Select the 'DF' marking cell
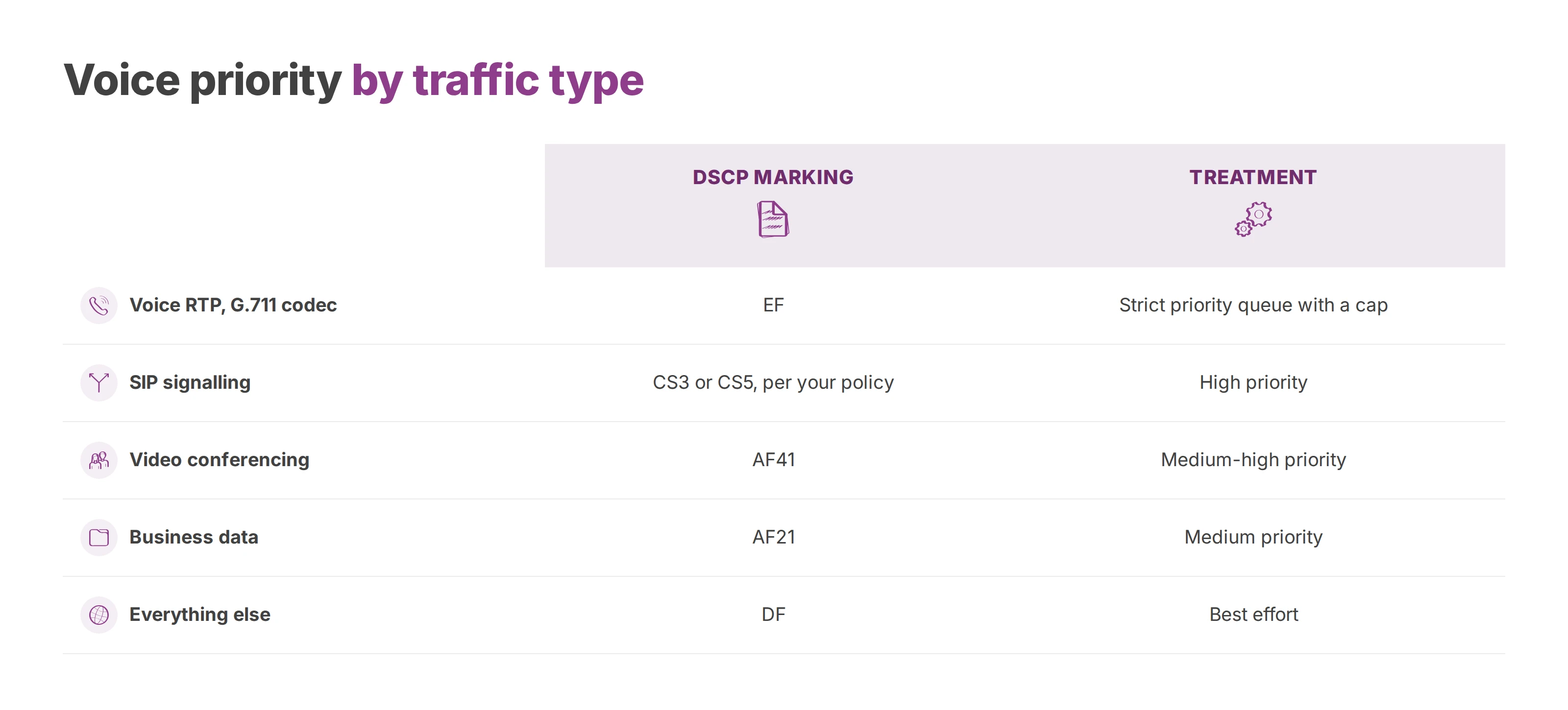Screen dimensions: 1568x710 pos(773,615)
